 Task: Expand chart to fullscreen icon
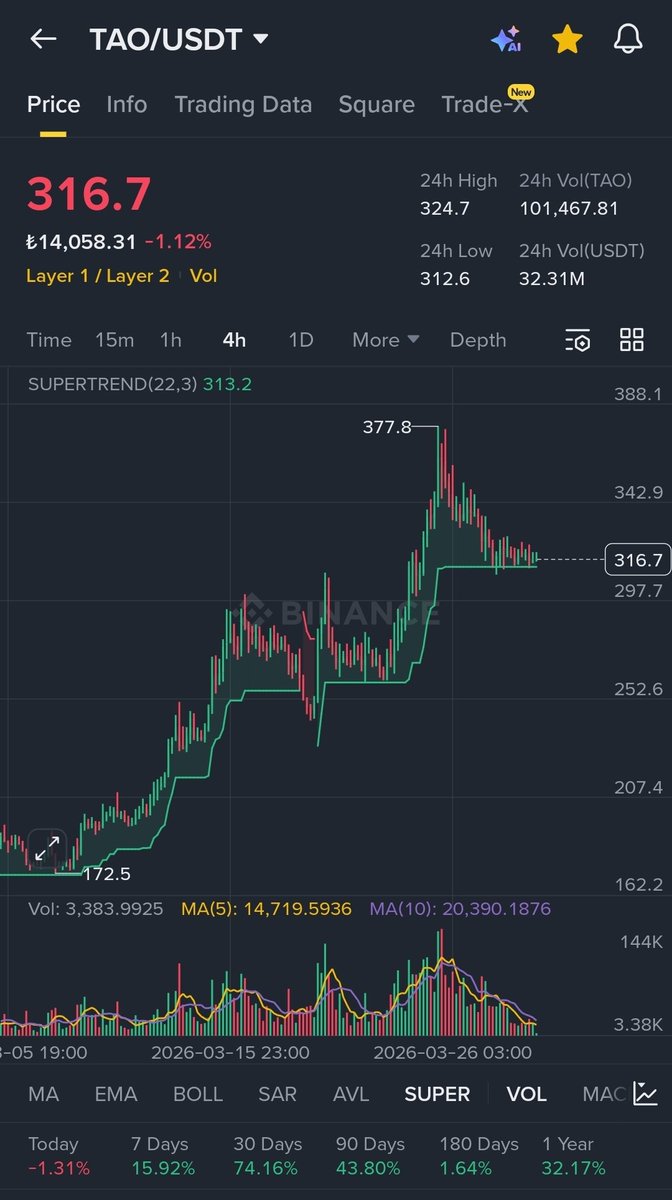[x=47, y=849]
